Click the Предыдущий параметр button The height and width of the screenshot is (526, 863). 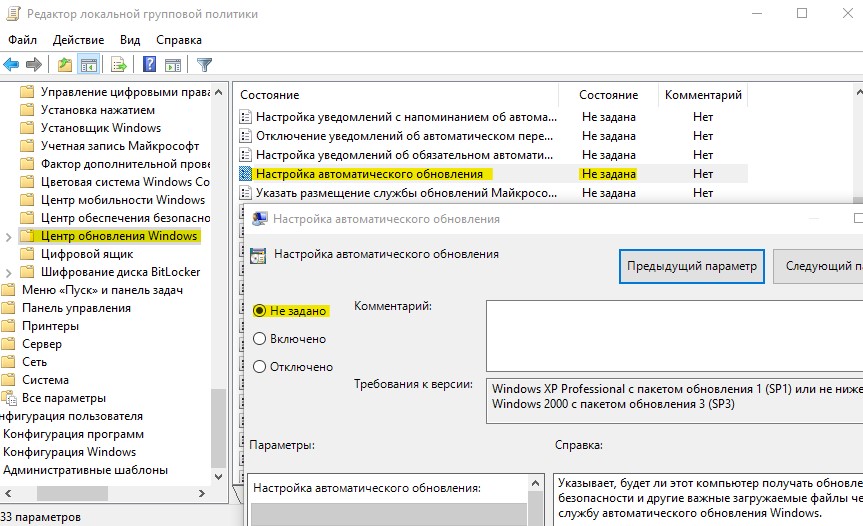(x=692, y=266)
